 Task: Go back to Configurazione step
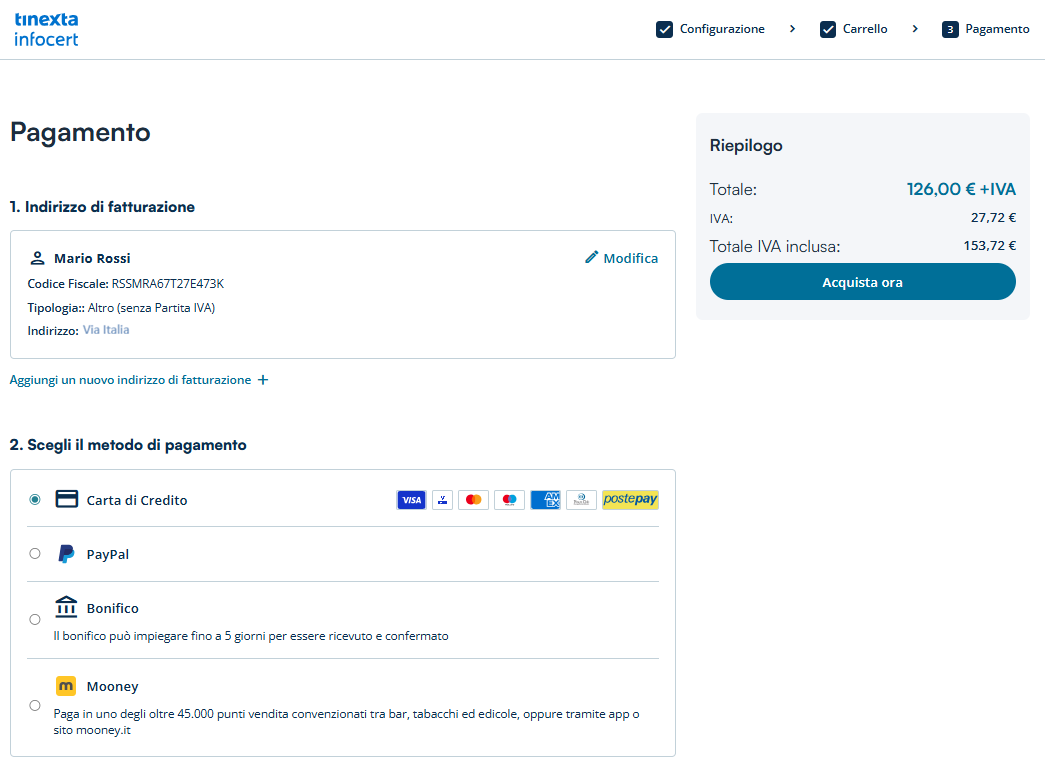coord(711,29)
